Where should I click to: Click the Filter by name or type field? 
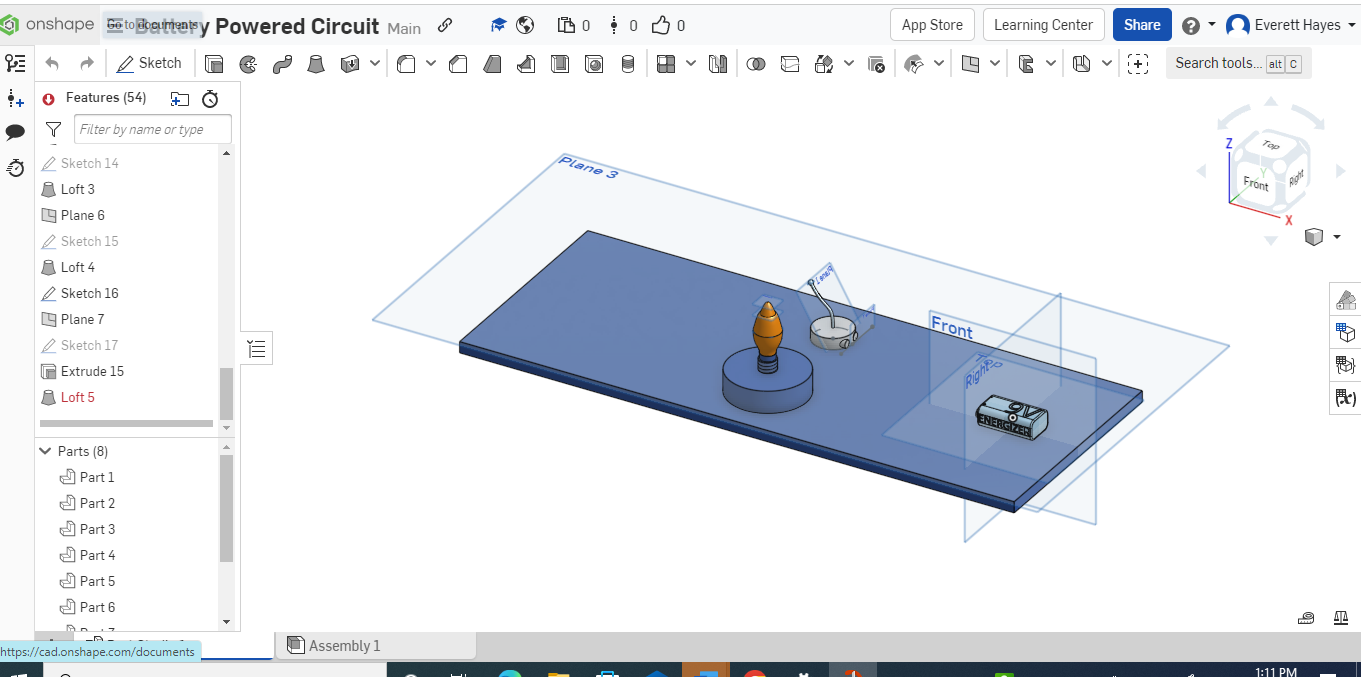tap(152, 129)
